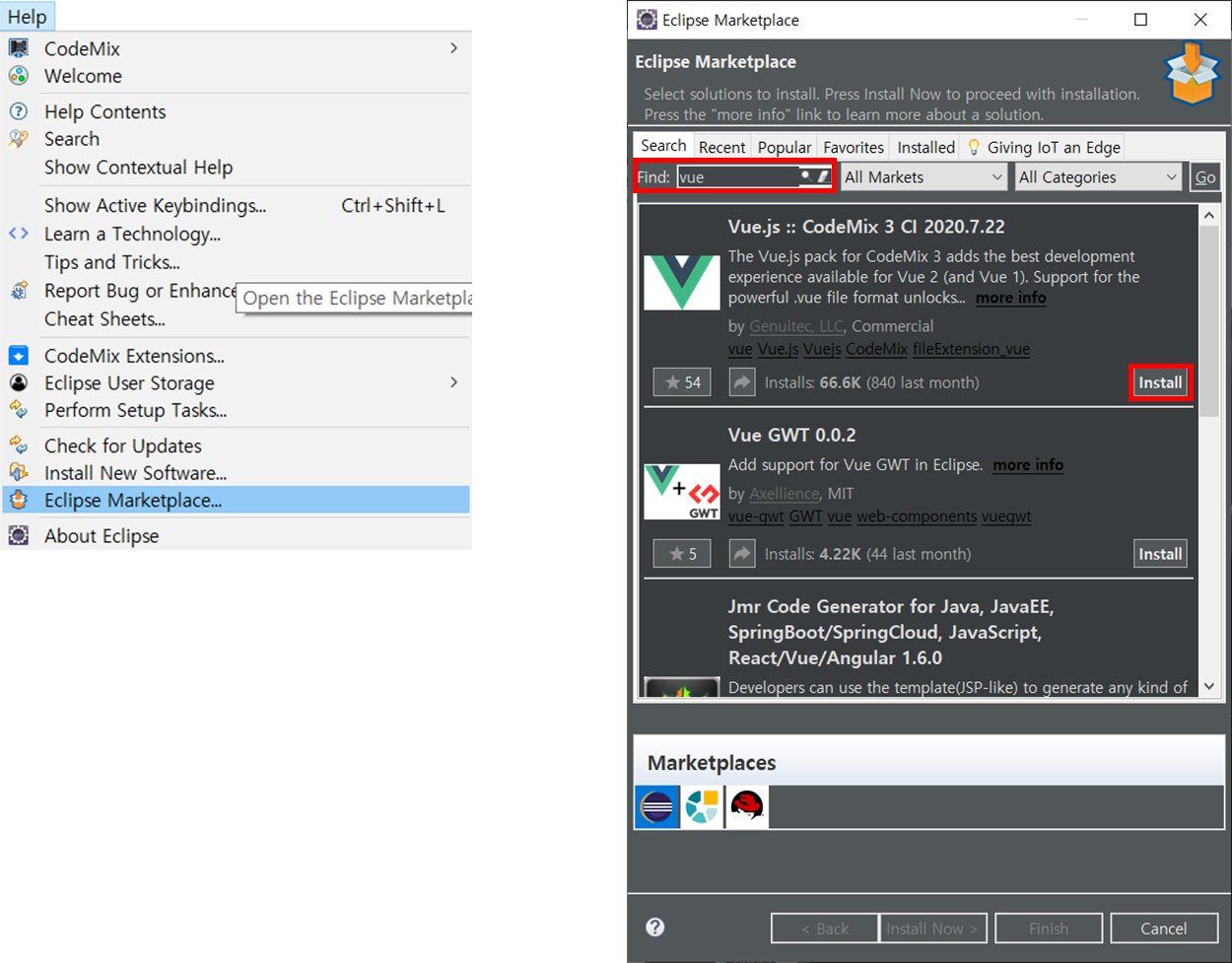
Task: Click the Check for Updates icon
Action: [x=19, y=446]
